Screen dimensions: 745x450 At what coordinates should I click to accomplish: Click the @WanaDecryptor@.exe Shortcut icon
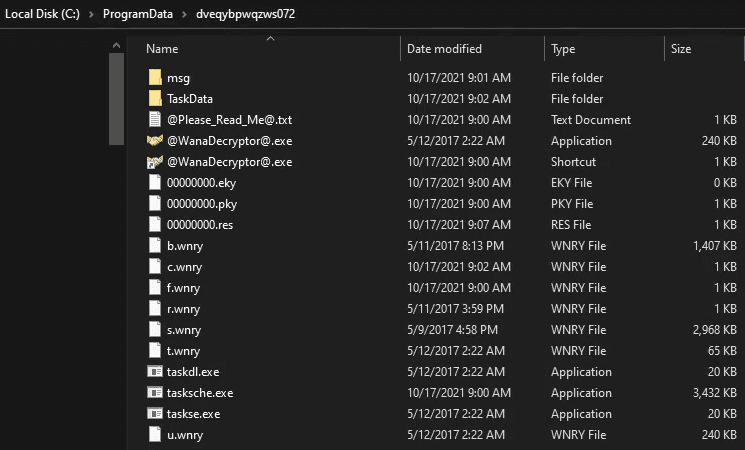coord(154,162)
